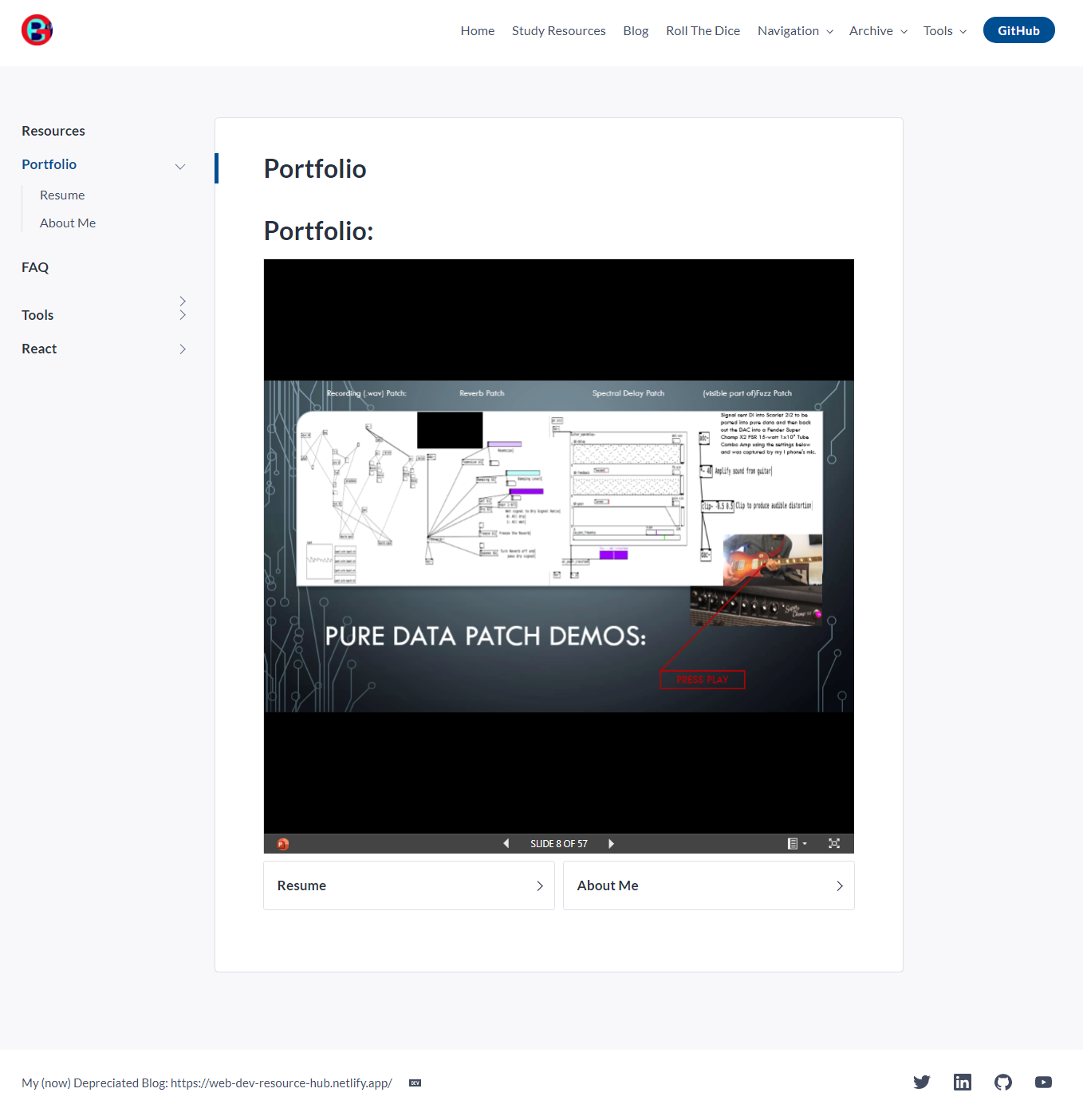Screen dimensions: 1083x1120
Task: Open the slide notes menu icon
Action: click(x=797, y=844)
